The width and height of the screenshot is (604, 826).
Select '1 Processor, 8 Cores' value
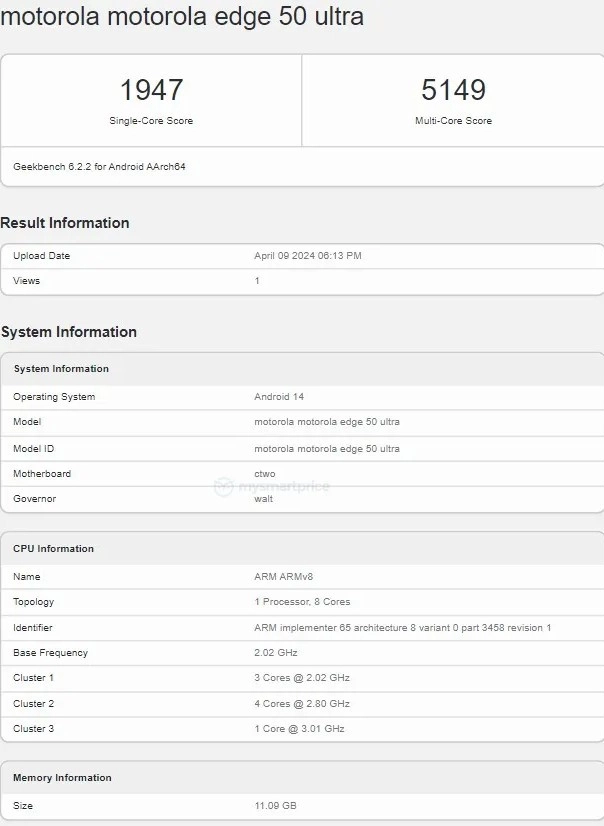click(x=302, y=602)
